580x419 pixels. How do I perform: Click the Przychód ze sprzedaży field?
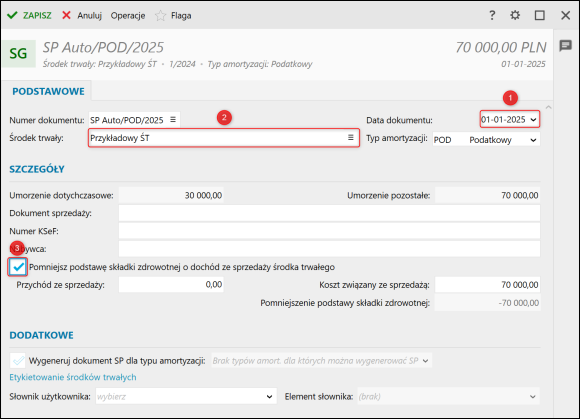(x=171, y=284)
